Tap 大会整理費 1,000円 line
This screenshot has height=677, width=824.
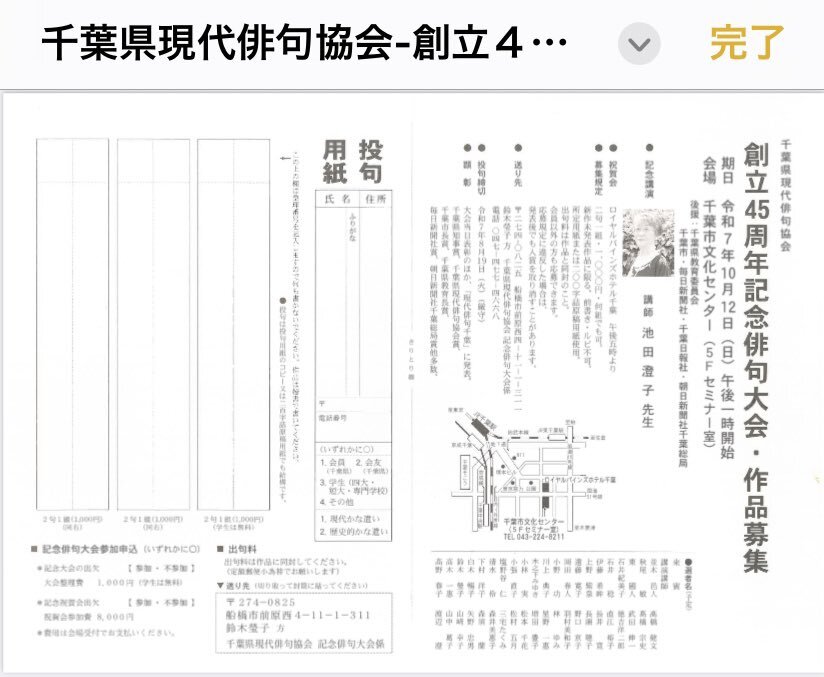pyautogui.click(x=113, y=582)
